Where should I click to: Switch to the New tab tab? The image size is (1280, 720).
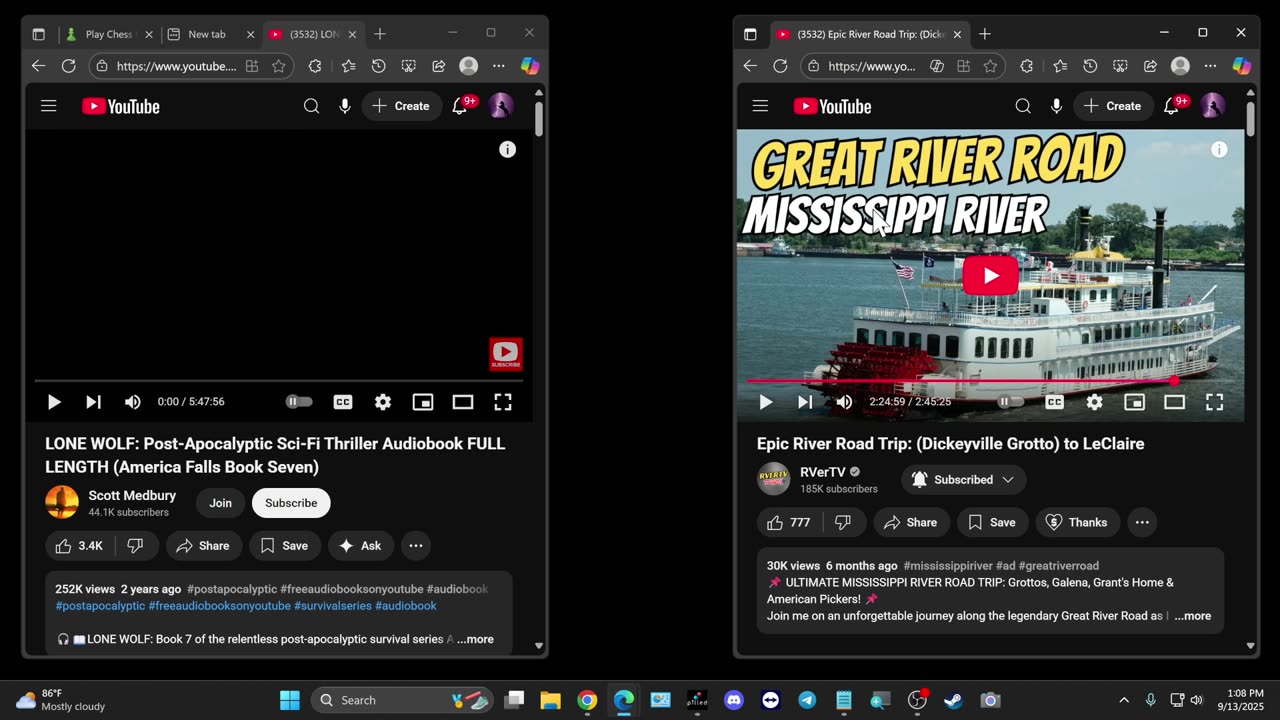[206, 34]
